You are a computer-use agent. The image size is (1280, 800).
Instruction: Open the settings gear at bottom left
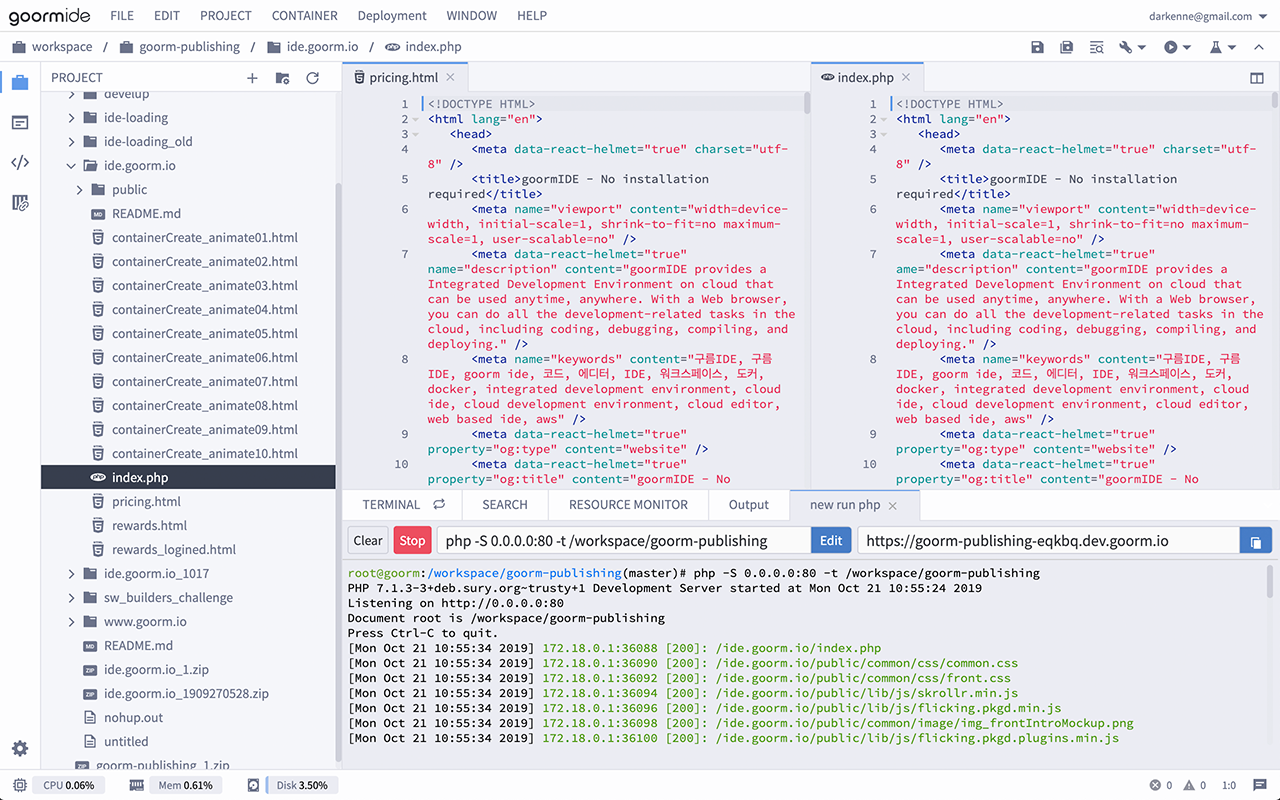pyautogui.click(x=19, y=747)
